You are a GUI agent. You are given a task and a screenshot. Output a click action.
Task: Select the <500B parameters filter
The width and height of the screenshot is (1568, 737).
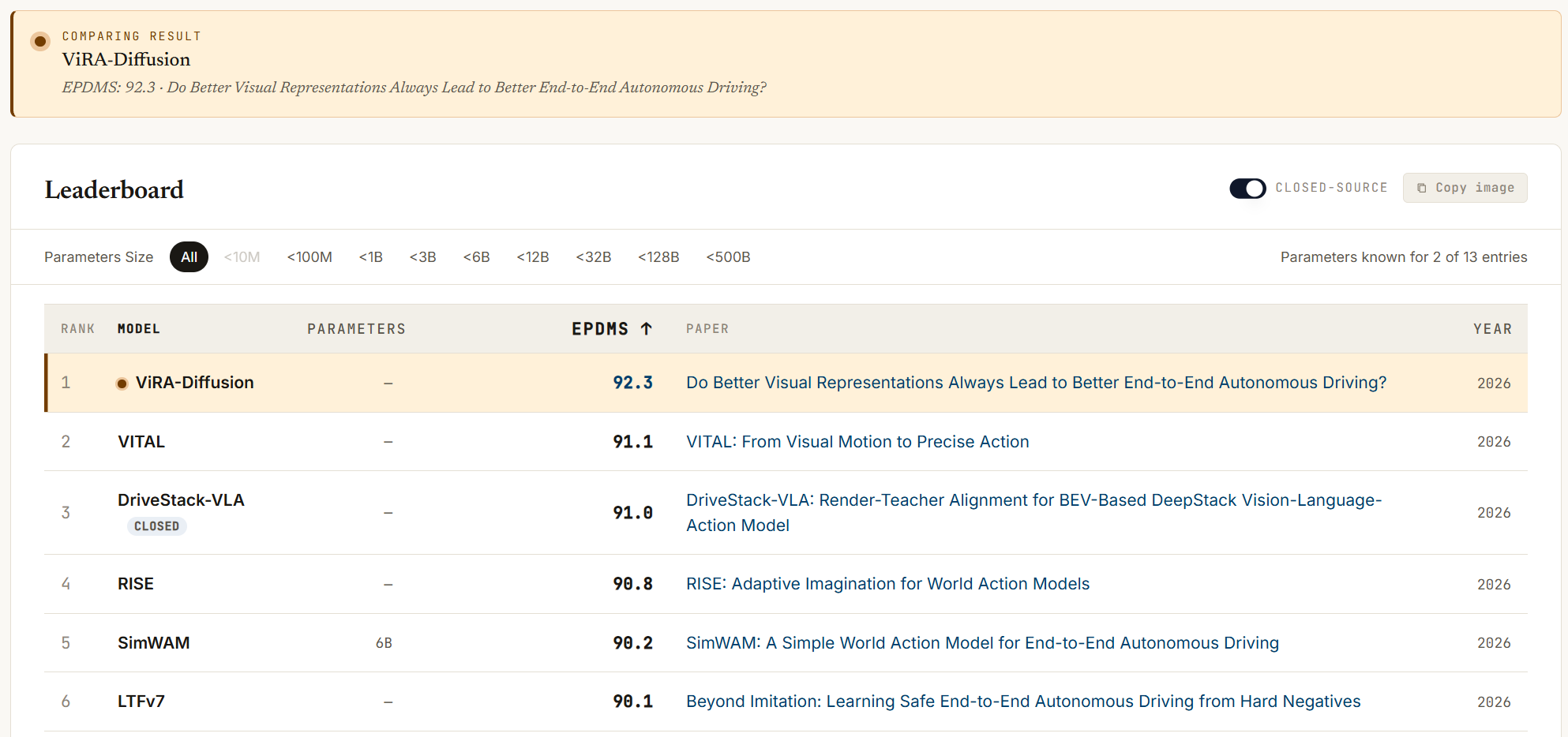click(x=728, y=257)
